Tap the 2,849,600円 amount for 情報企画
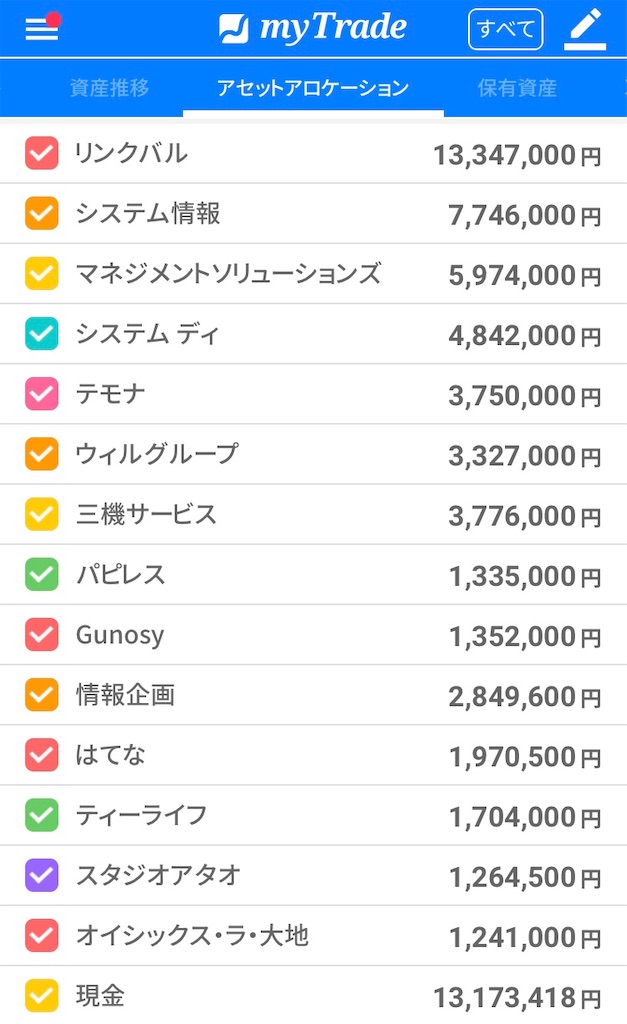627x1024 pixels. pos(524,697)
